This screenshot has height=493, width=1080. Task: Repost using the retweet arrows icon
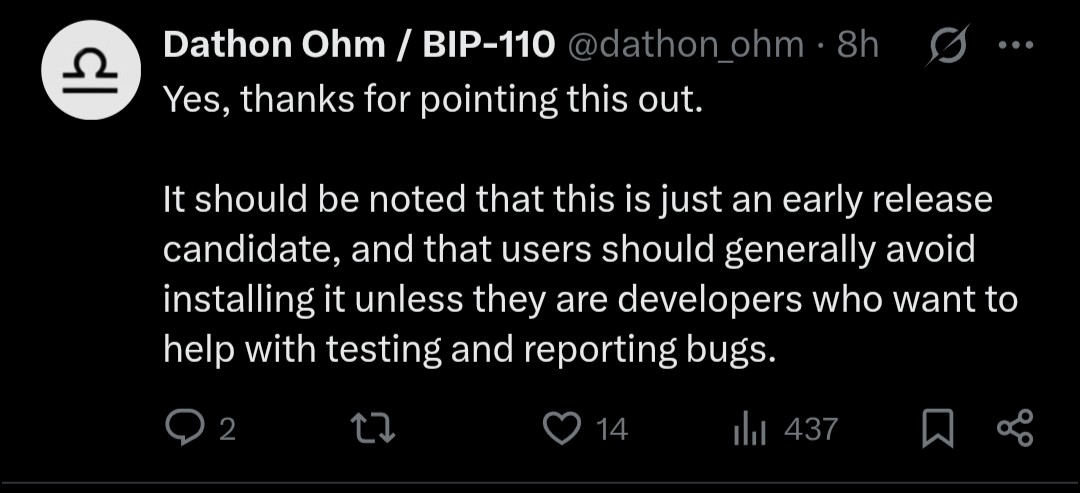click(379, 430)
